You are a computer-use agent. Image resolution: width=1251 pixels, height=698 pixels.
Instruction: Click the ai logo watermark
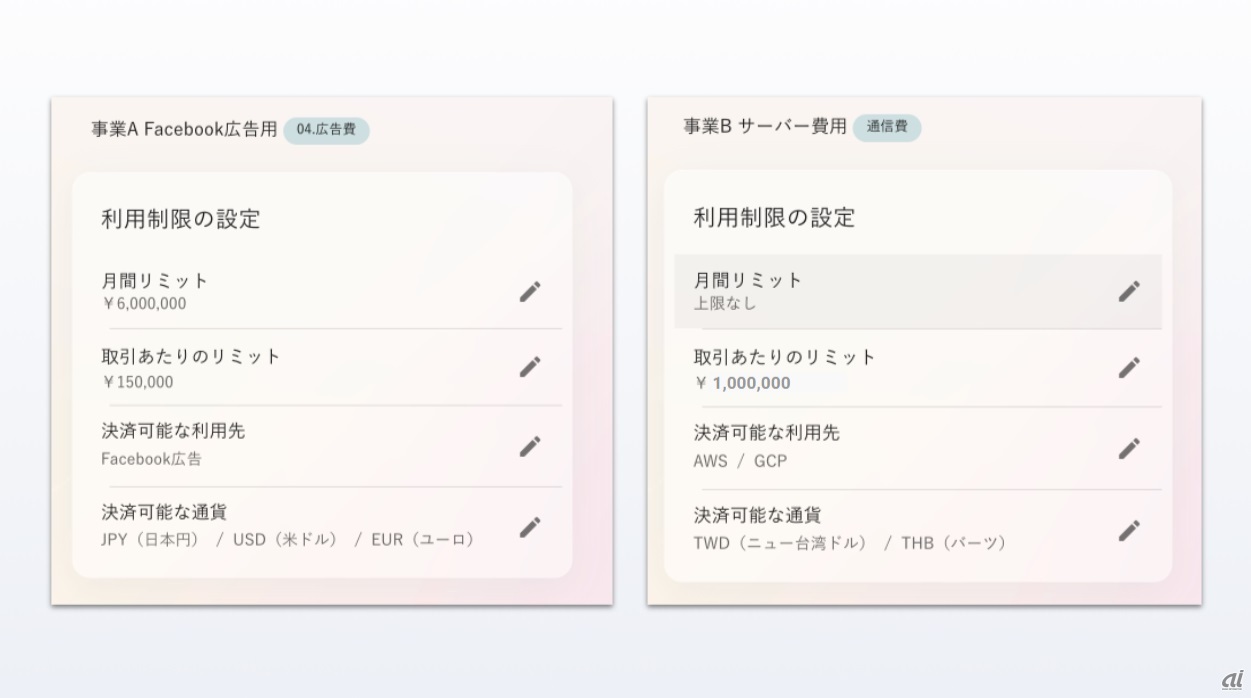coord(1231,679)
